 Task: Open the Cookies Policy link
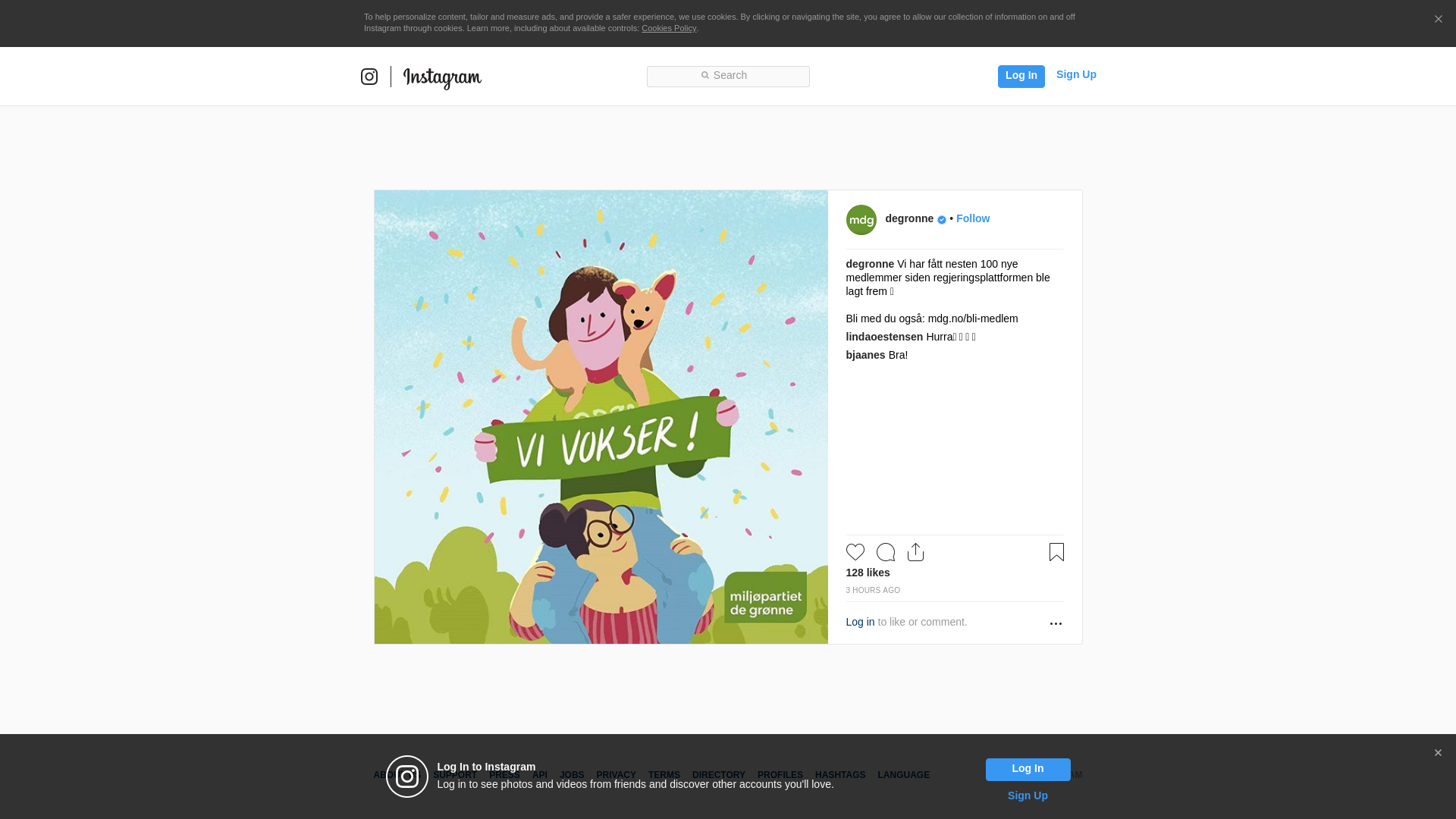click(x=669, y=28)
